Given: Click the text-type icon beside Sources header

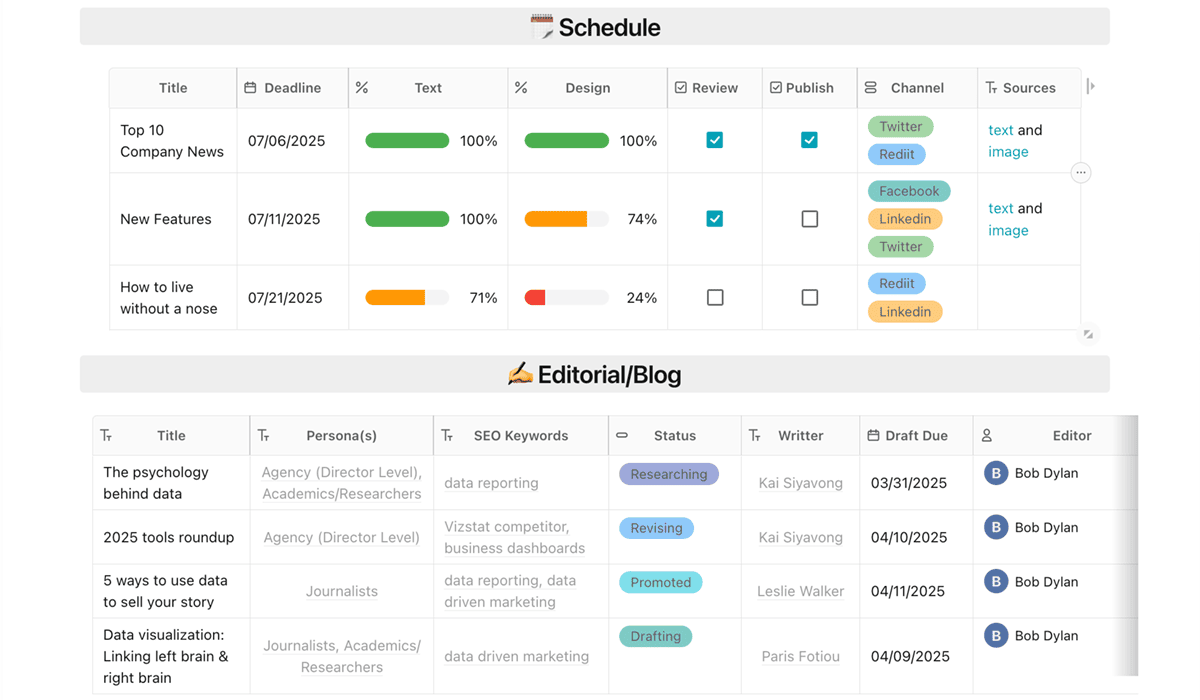Looking at the screenshot, I should pos(991,88).
